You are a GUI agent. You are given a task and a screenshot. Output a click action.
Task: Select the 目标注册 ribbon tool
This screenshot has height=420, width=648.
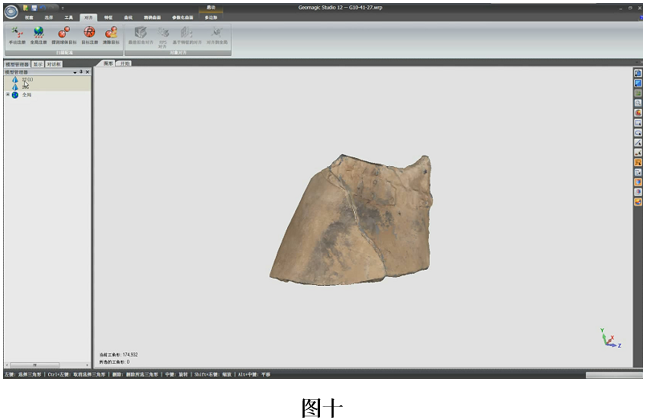coord(89,33)
